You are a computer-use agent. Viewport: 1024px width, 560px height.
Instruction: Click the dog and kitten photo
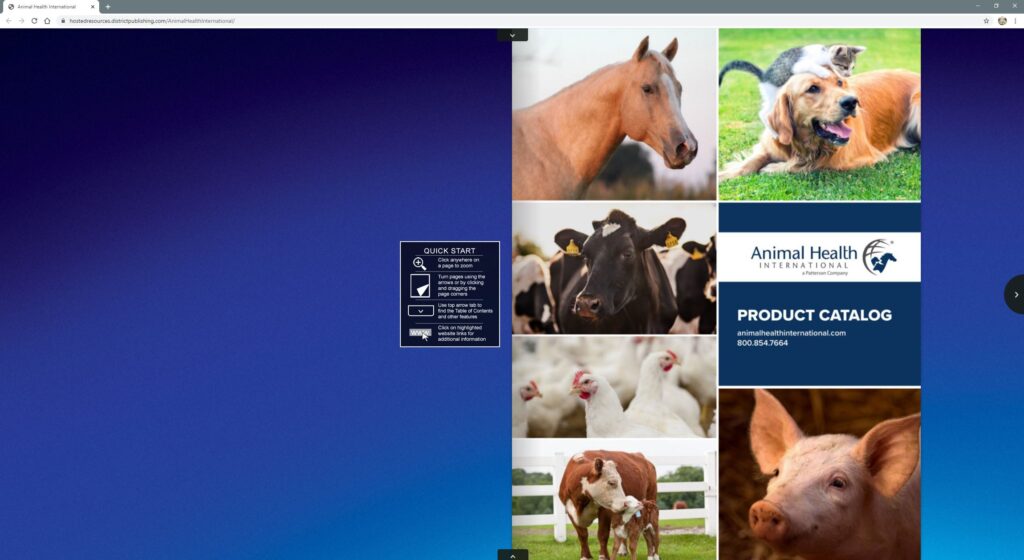tap(820, 114)
